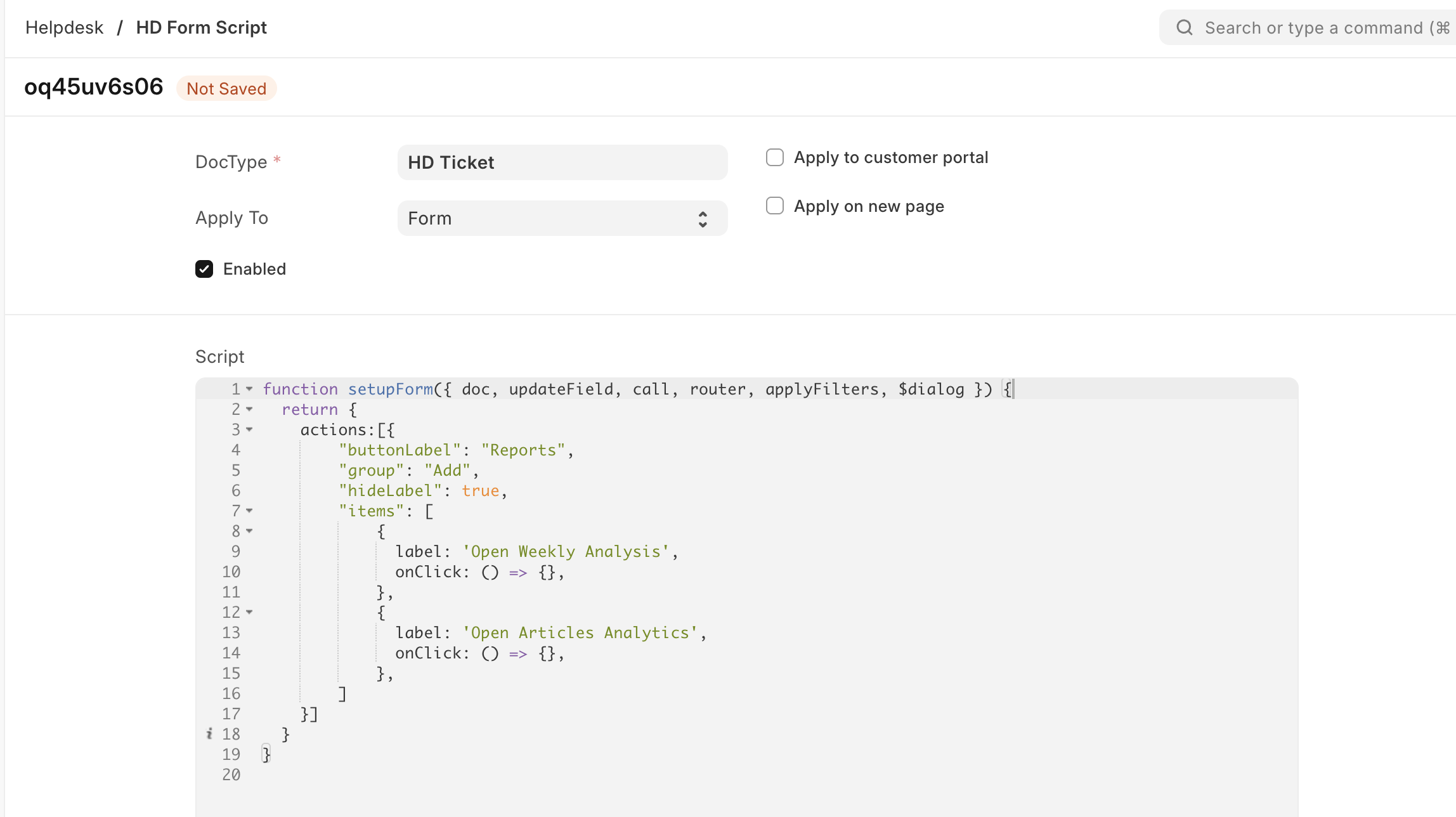
Task: Open HD Form Script breadcrumb link
Action: (201, 27)
